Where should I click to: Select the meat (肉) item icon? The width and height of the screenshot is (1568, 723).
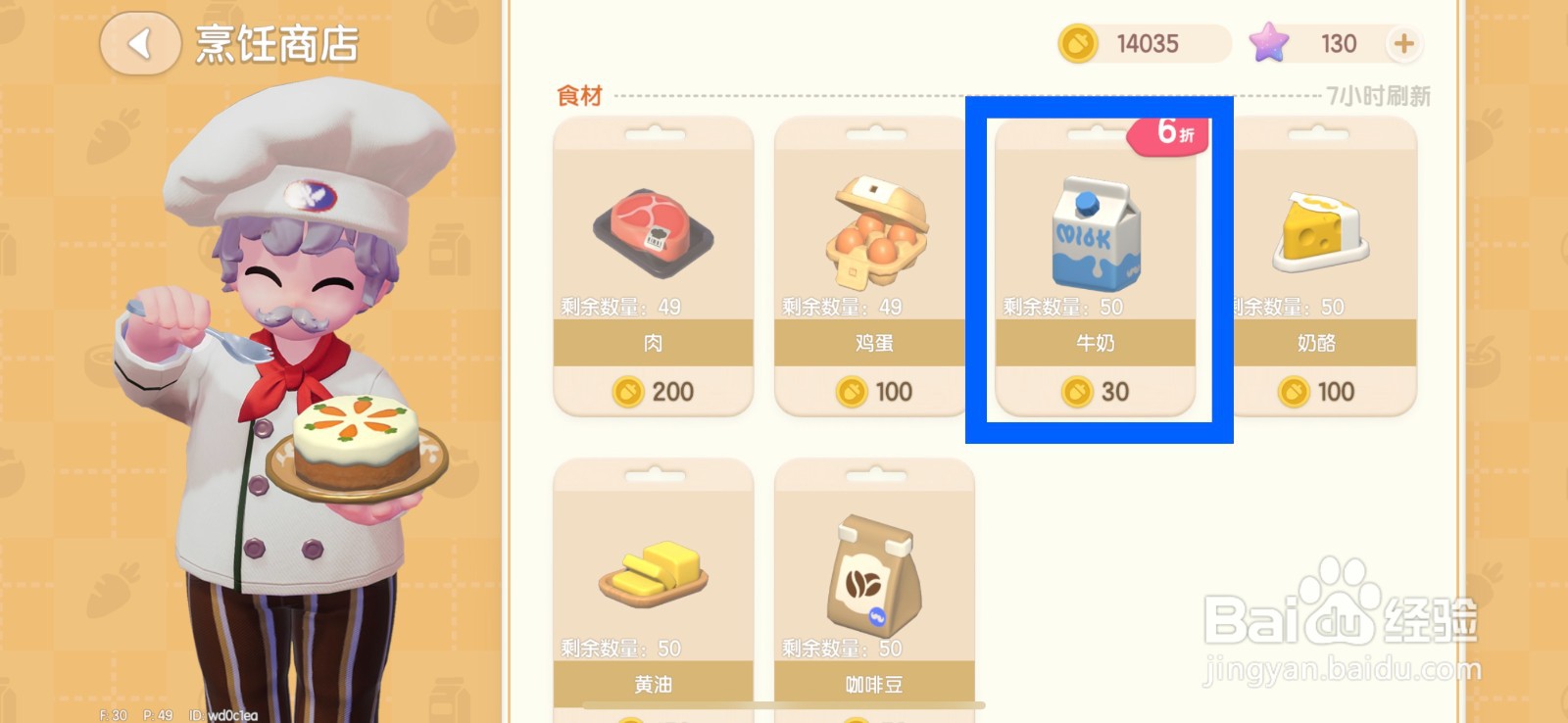pos(654,232)
